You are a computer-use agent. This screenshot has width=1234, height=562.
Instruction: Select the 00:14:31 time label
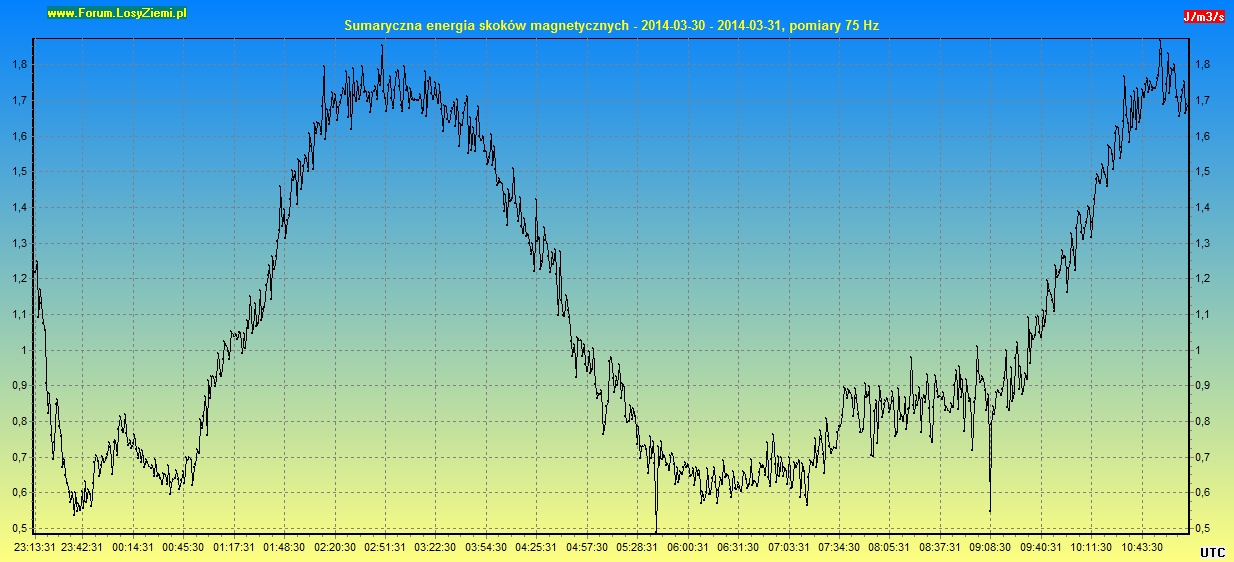point(133,547)
